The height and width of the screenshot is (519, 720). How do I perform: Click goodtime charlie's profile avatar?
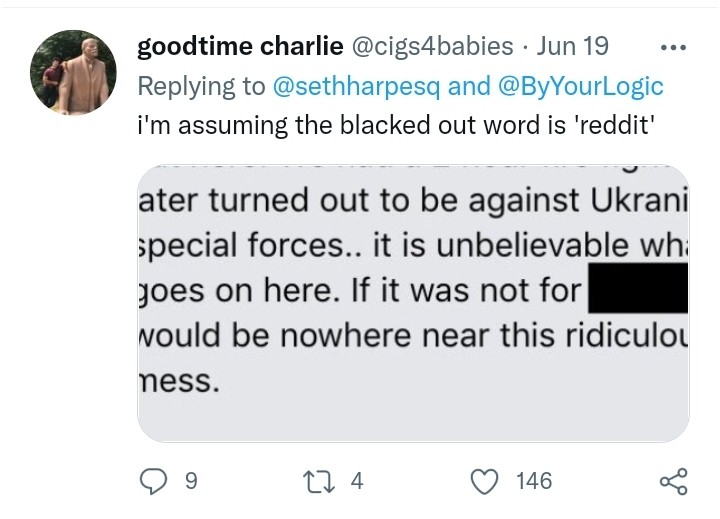click(70, 71)
